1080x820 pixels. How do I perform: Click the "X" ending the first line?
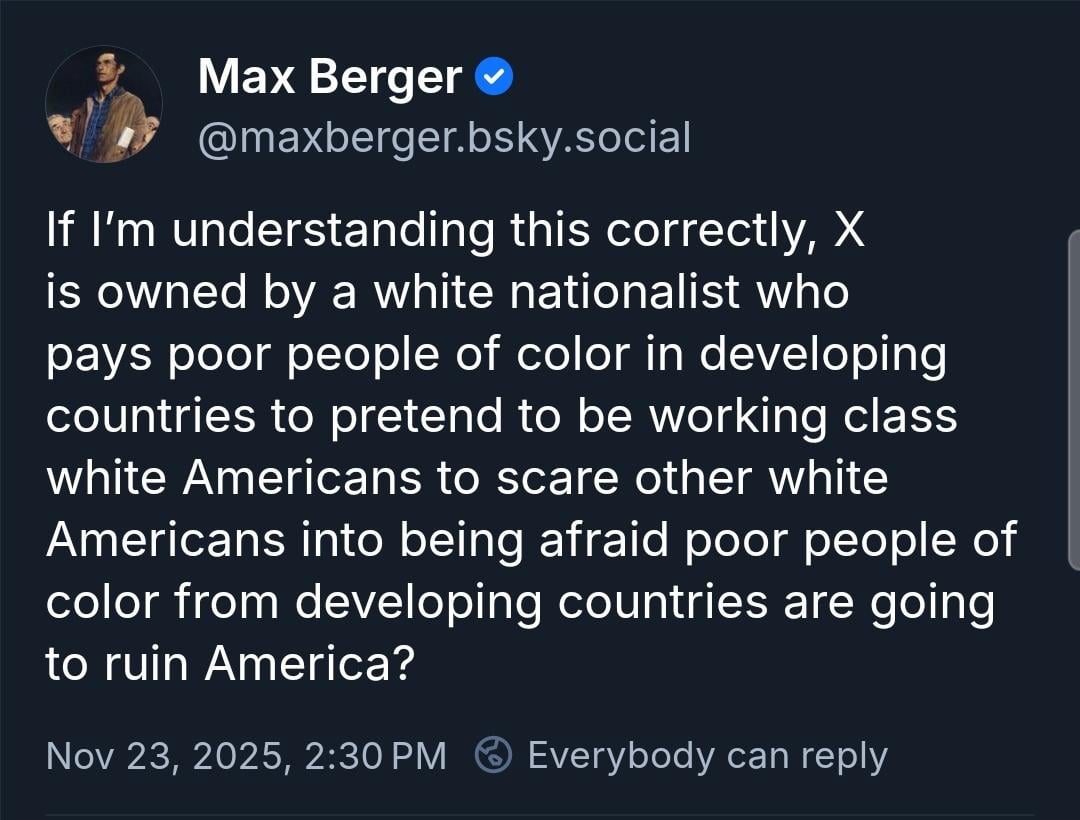click(848, 230)
